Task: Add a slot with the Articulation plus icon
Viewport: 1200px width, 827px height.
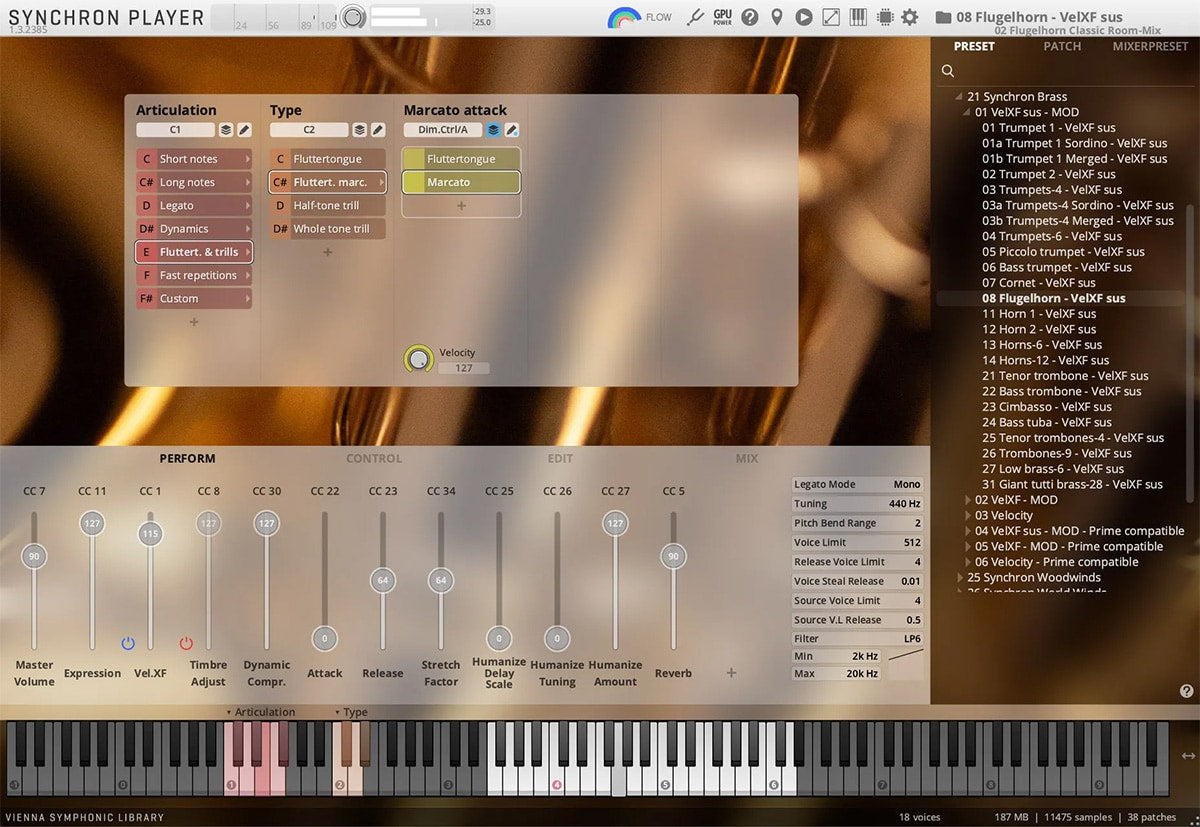Action: (x=194, y=322)
